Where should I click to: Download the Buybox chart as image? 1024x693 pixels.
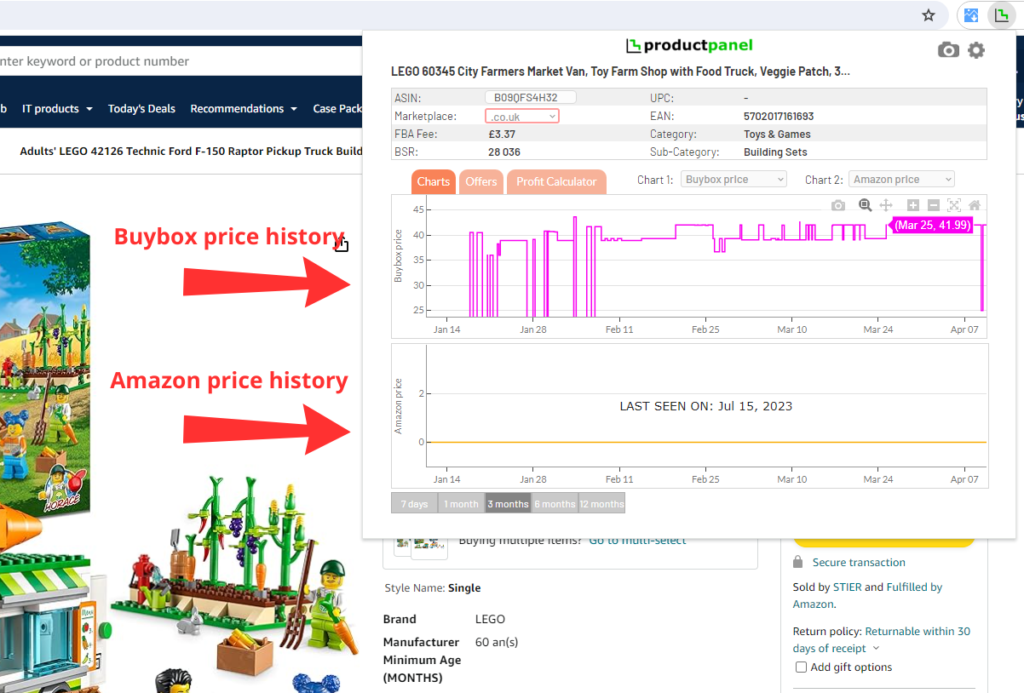pos(838,205)
